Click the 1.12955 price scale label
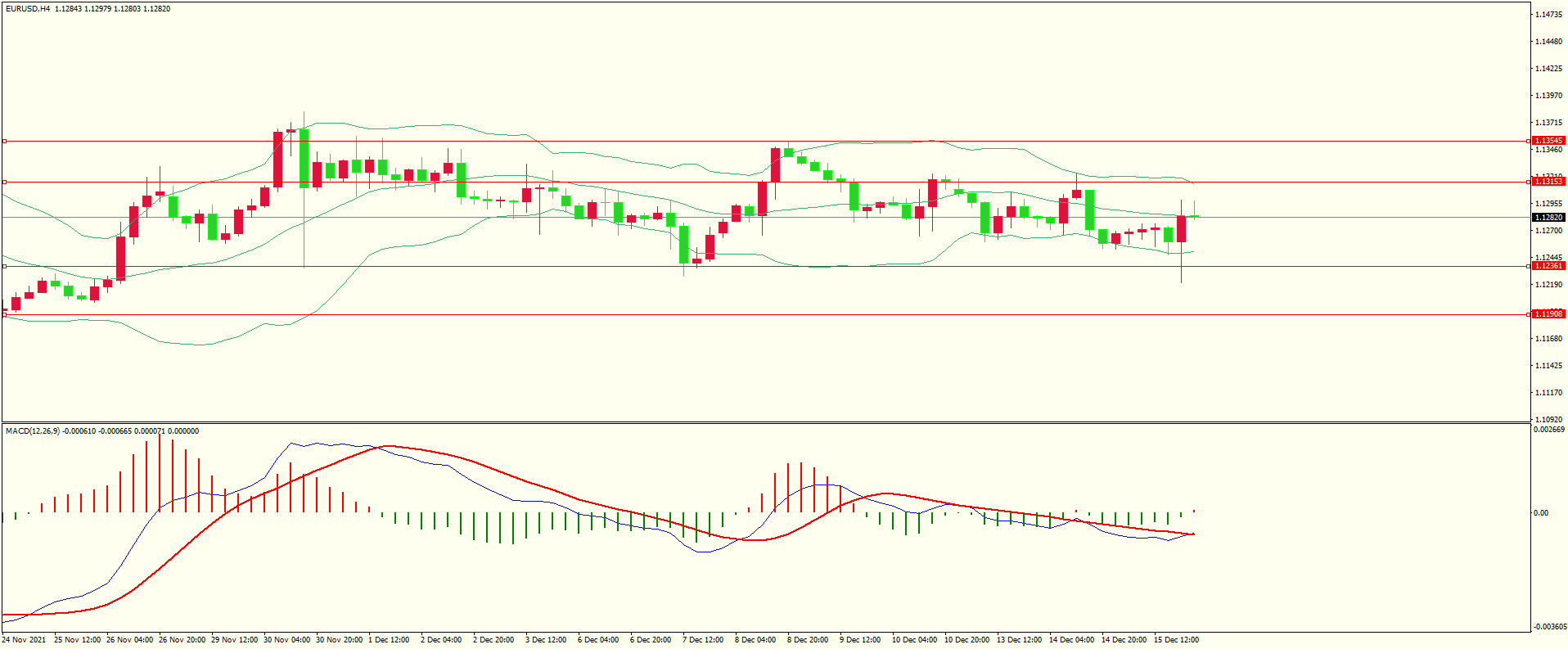 (x=1548, y=204)
